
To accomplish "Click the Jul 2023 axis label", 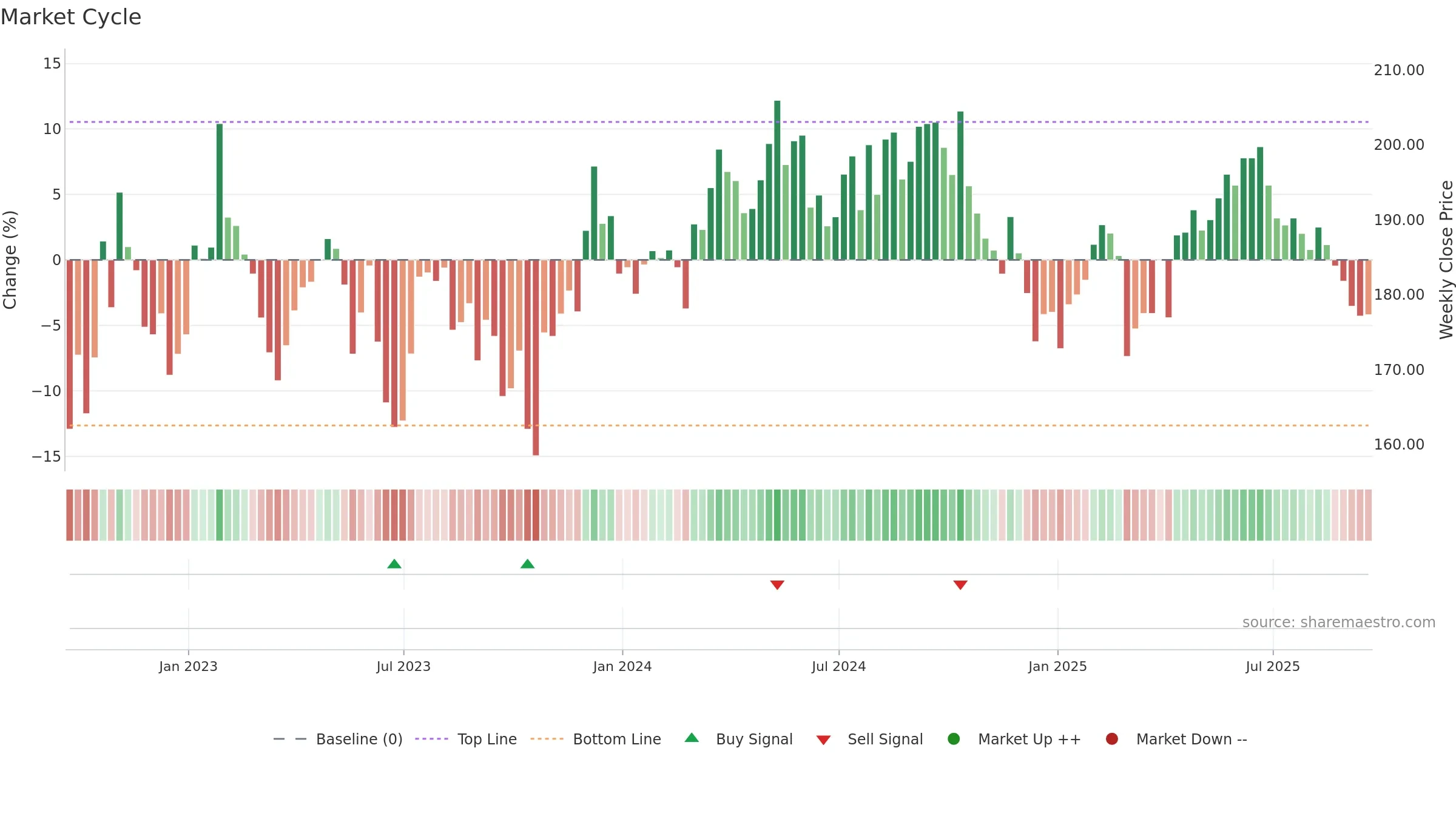I will pyautogui.click(x=403, y=667).
